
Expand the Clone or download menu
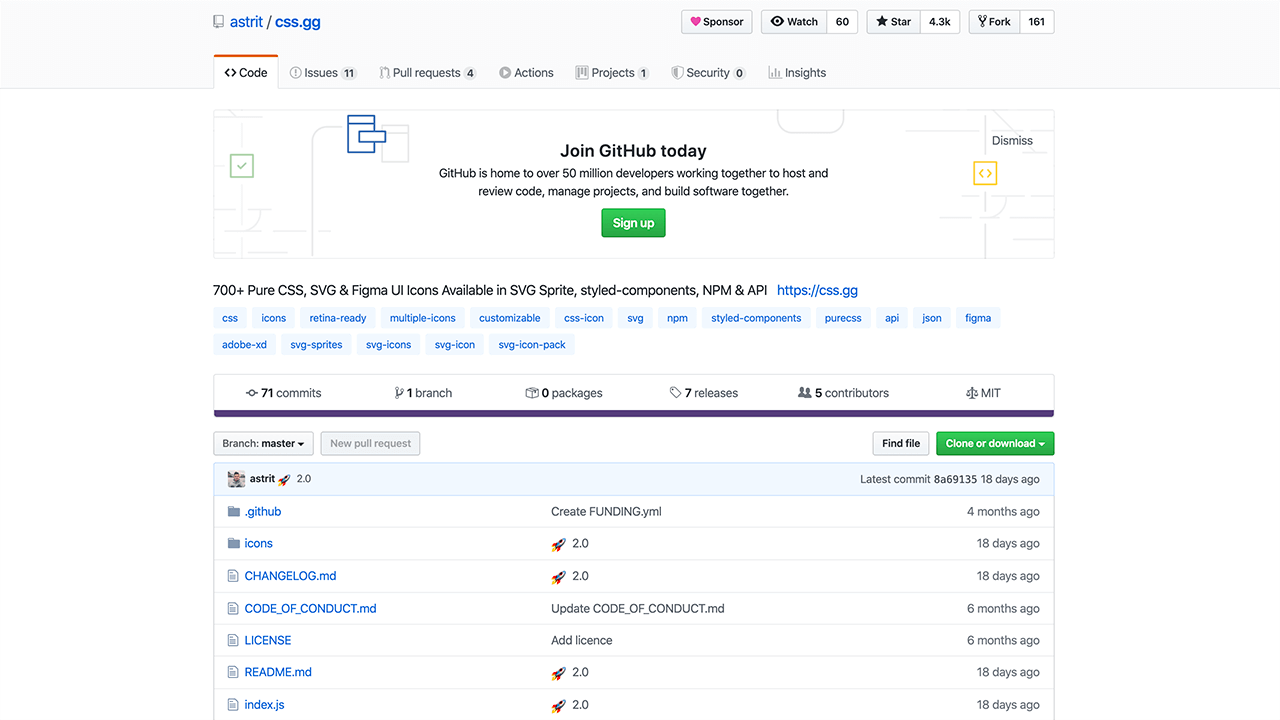[x=994, y=443]
